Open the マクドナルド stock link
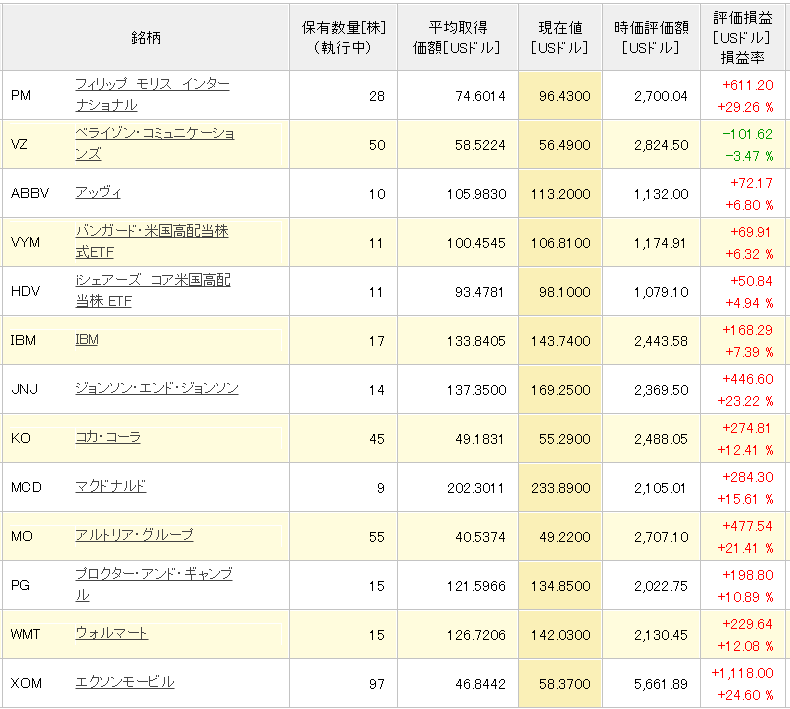This screenshot has width=790, height=709. (111, 486)
